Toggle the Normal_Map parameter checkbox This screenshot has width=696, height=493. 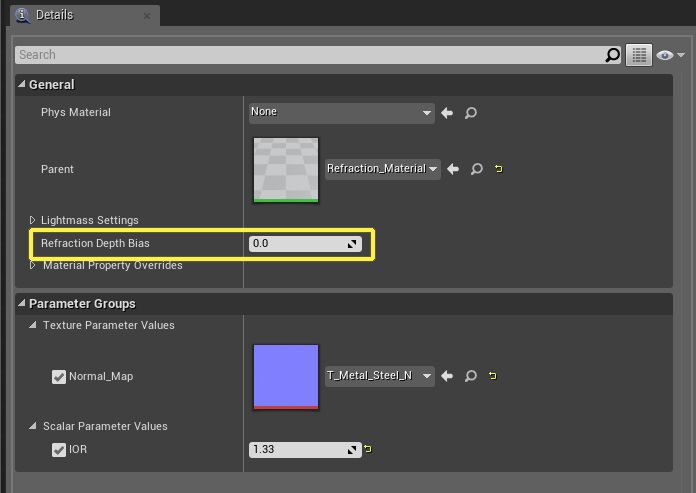pyautogui.click(x=59, y=377)
